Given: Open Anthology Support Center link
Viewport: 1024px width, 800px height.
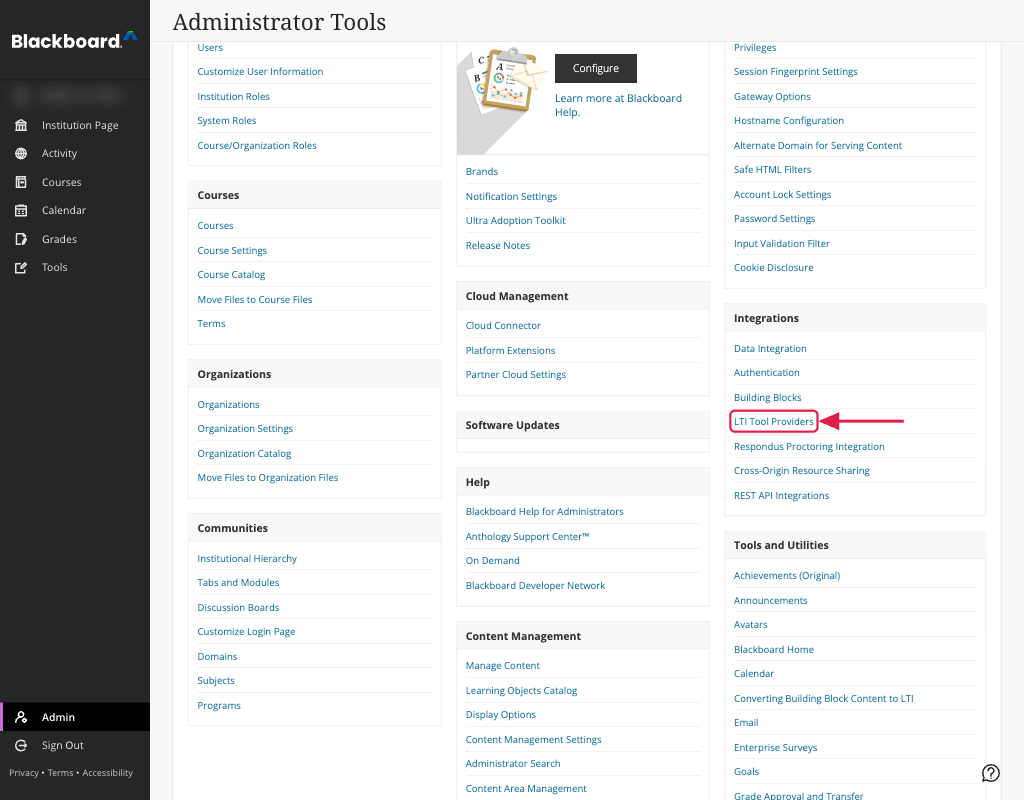Looking at the screenshot, I should pos(527,537).
